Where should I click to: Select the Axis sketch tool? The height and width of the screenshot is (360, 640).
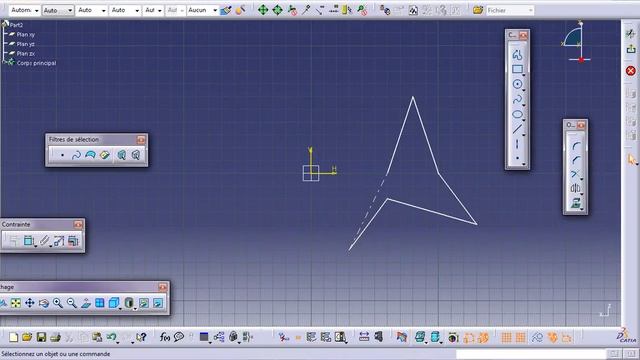(517, 144)
